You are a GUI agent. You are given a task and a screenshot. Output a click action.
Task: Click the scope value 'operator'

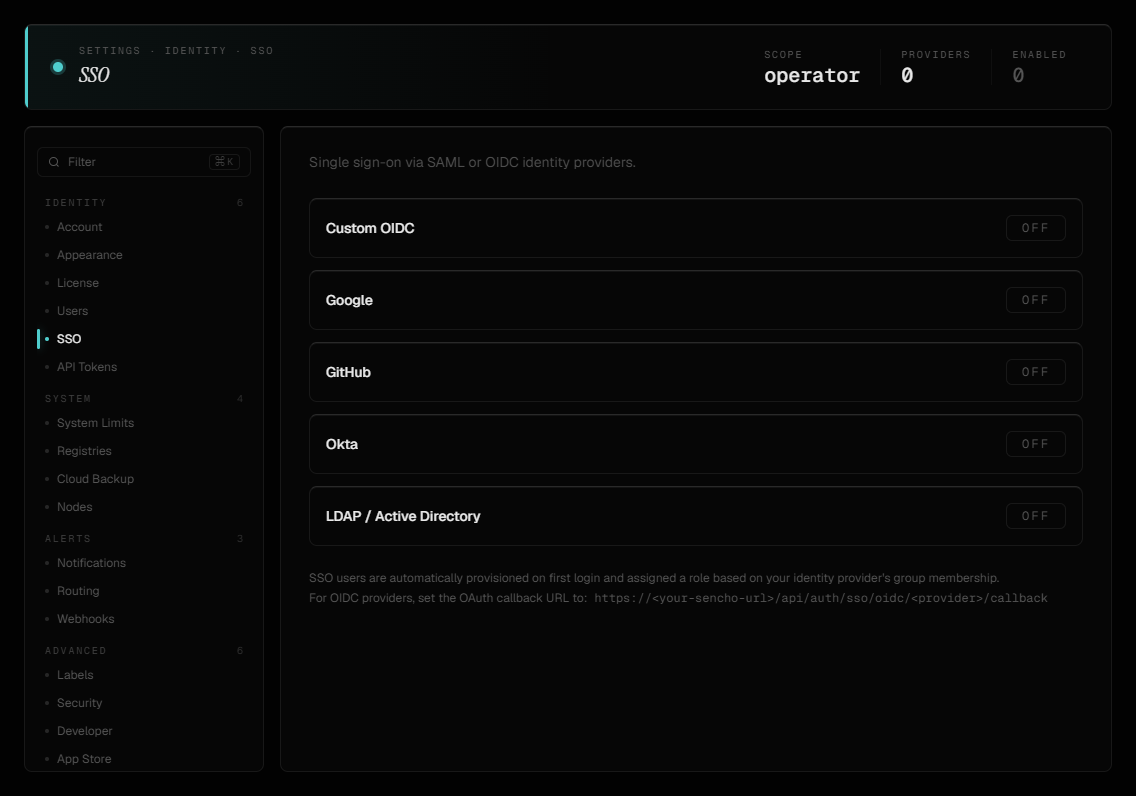point(812,75)
